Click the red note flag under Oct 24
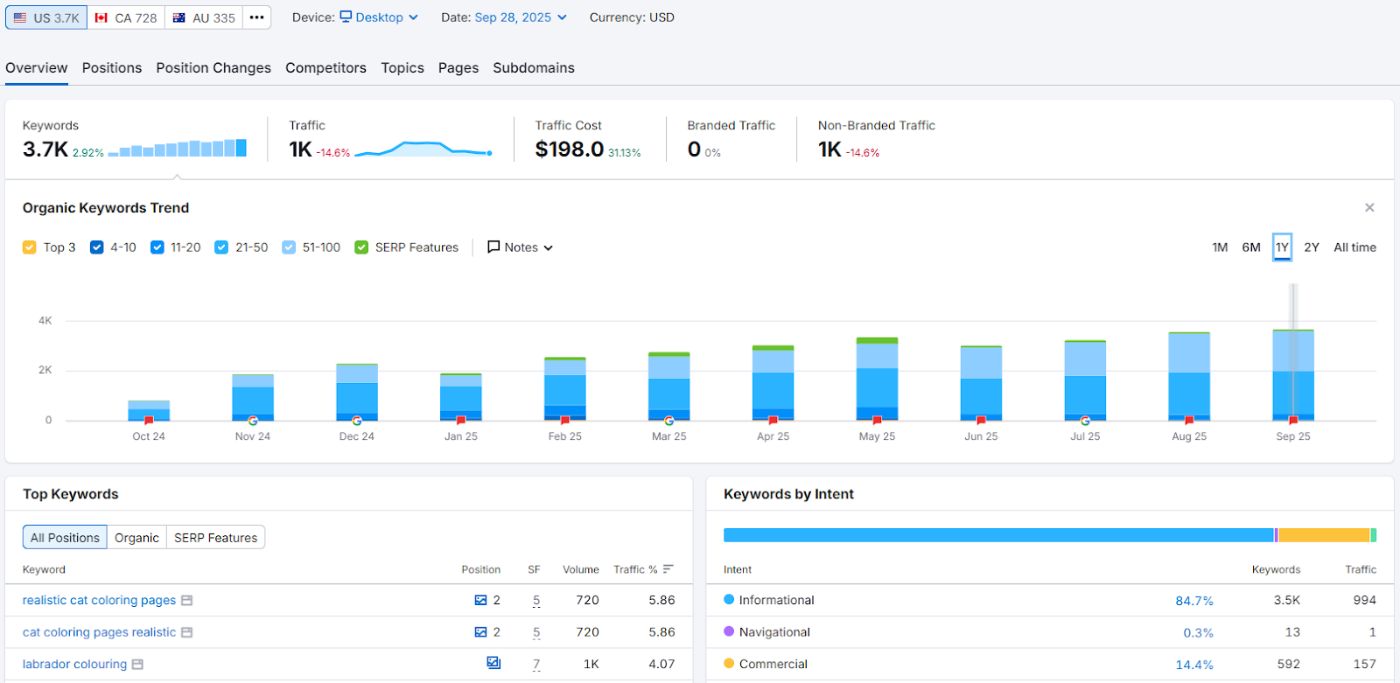 (149, 421)
